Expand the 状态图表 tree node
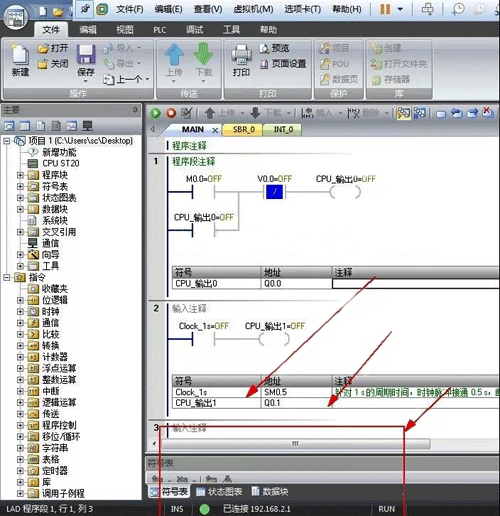Viewport: 500px width, 516px height. click(20, 198)
